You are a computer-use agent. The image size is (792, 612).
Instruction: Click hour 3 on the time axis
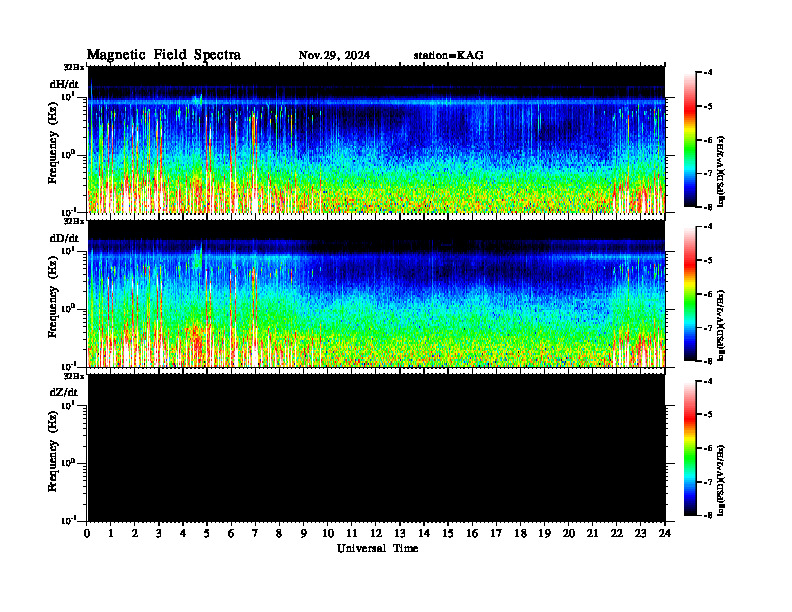point(159,533)
